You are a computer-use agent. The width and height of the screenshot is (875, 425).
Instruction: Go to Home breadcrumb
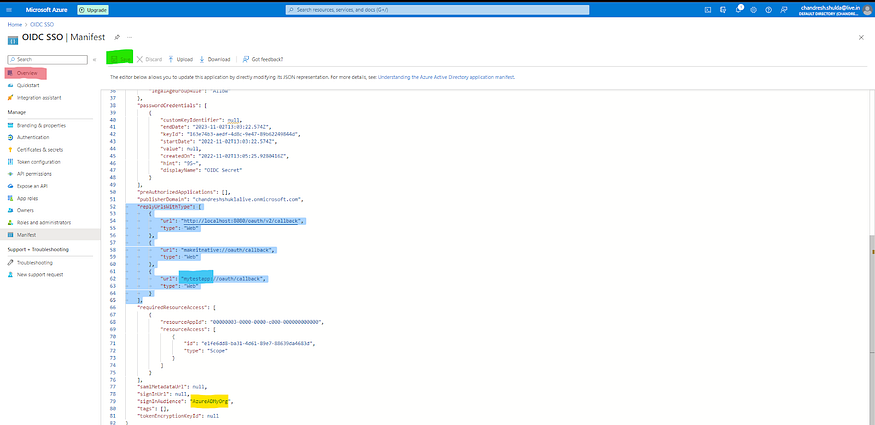(15, 25)
